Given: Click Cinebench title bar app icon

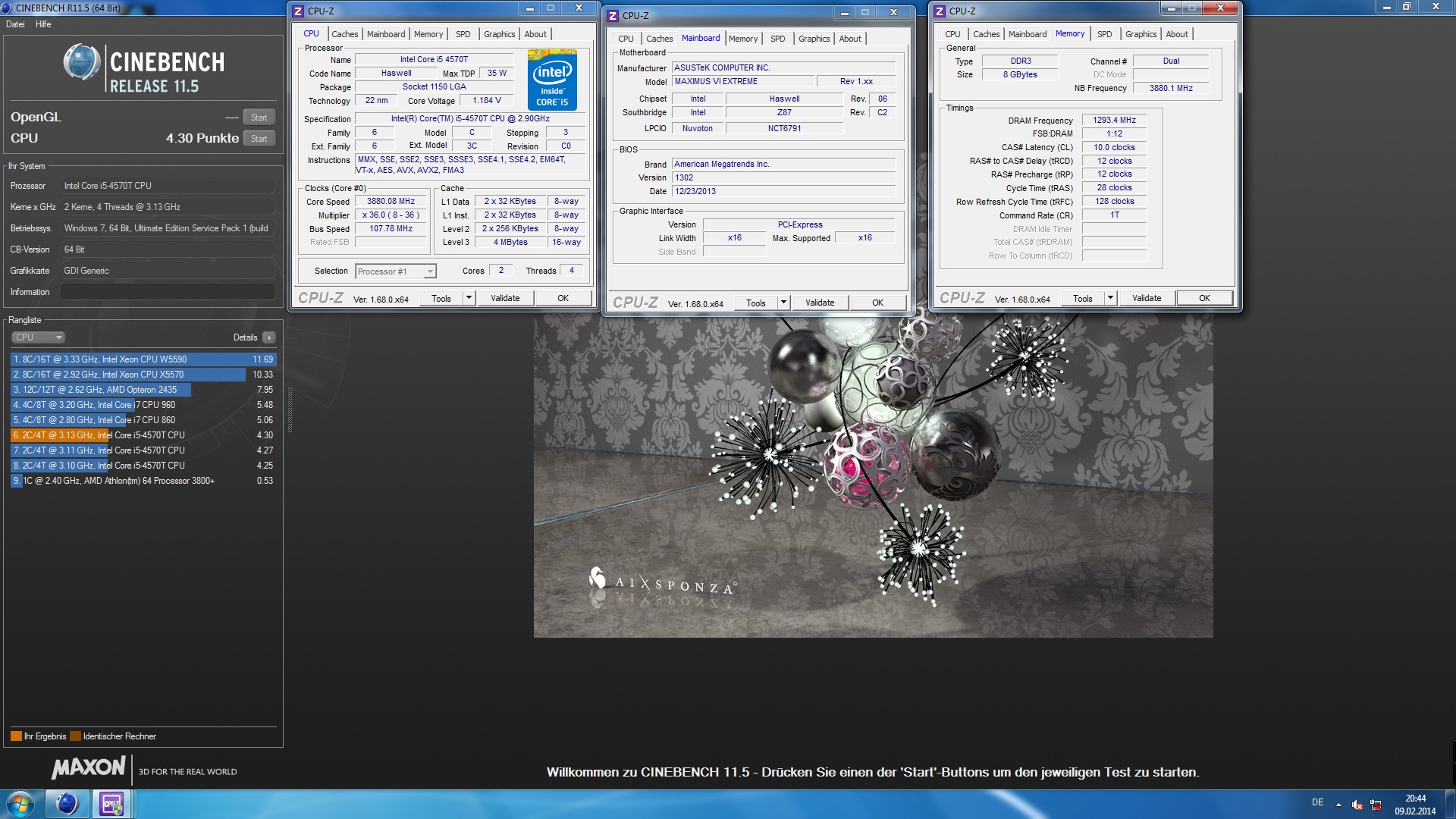Looking at the screenshot, I should 7,8.
